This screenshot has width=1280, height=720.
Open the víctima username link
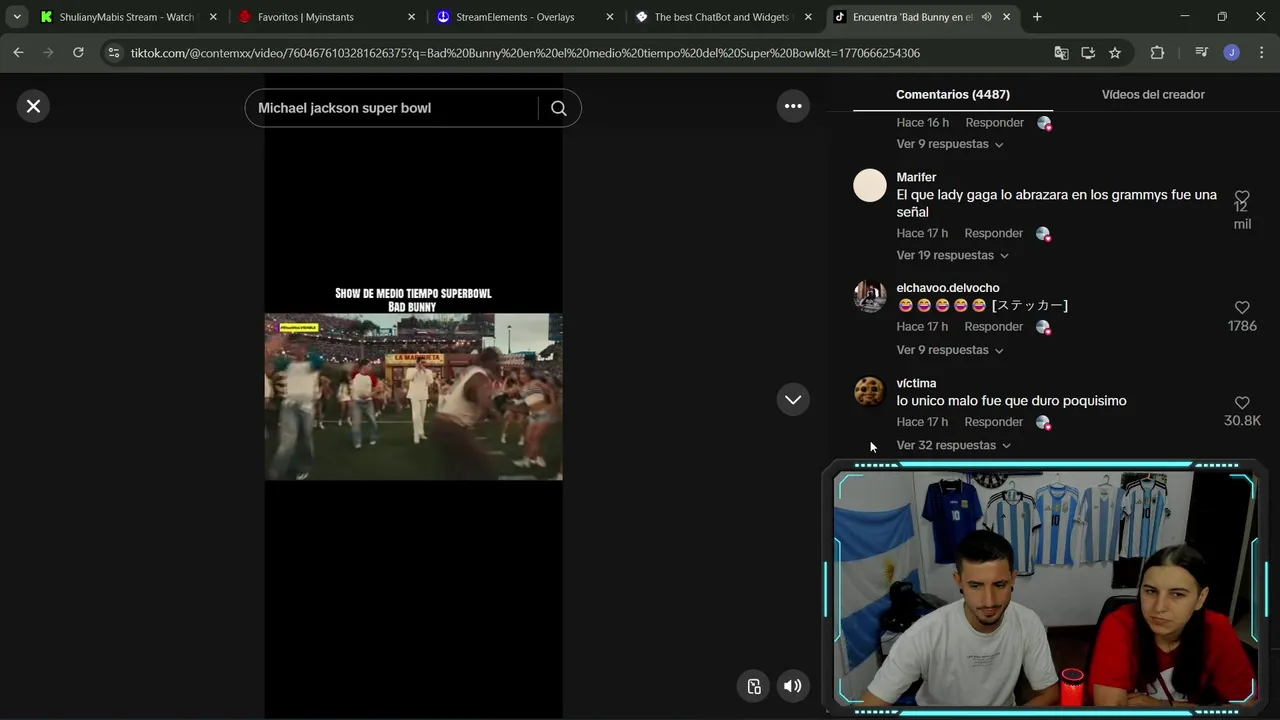pyautogui.click(x=916, y=383)
